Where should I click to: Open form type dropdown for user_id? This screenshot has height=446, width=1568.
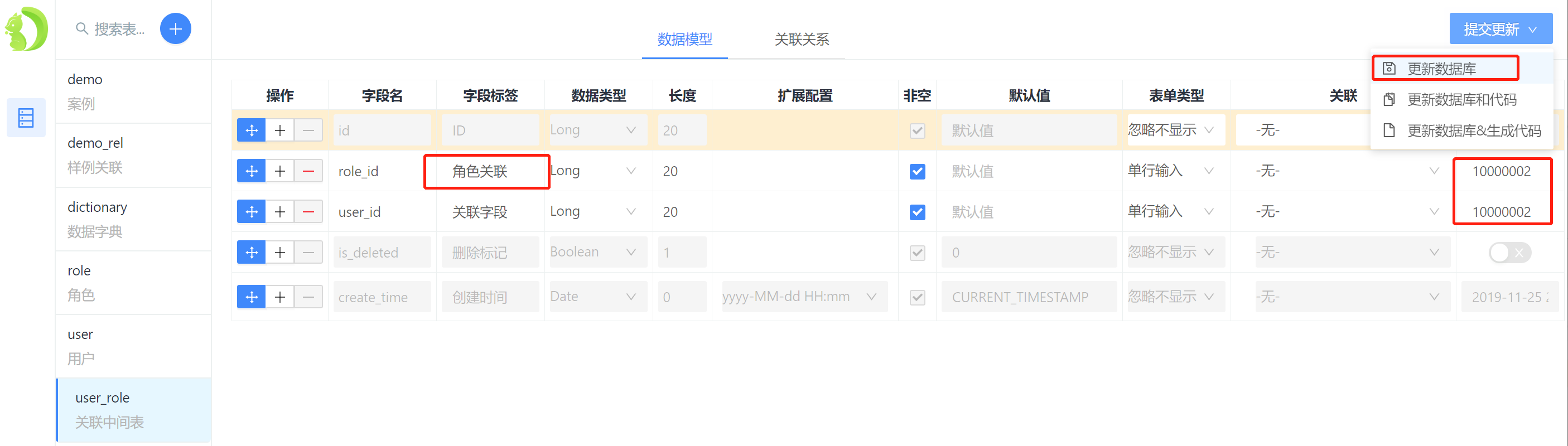click(x=1176, y=212)
